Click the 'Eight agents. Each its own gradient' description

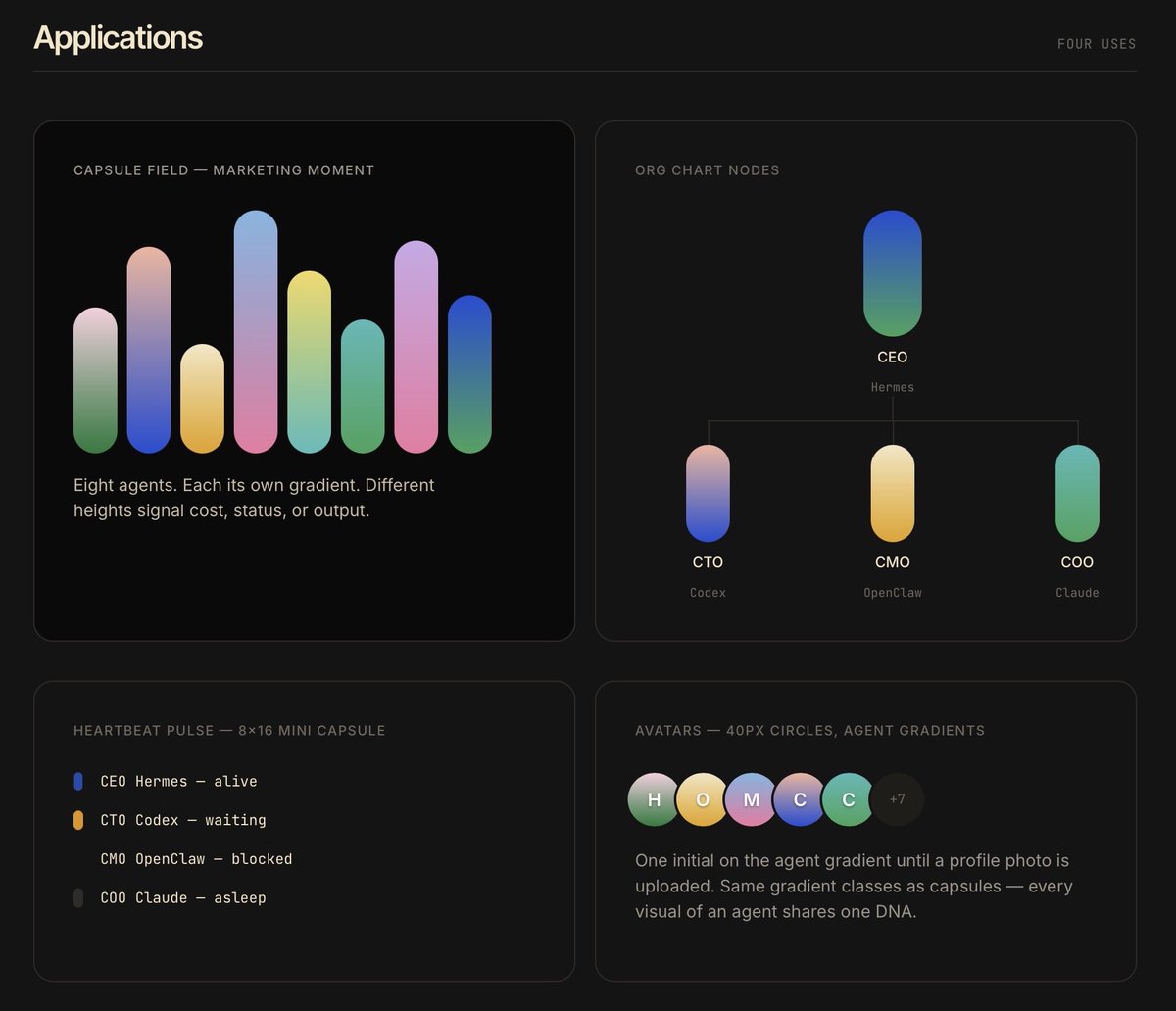point(254,498)
